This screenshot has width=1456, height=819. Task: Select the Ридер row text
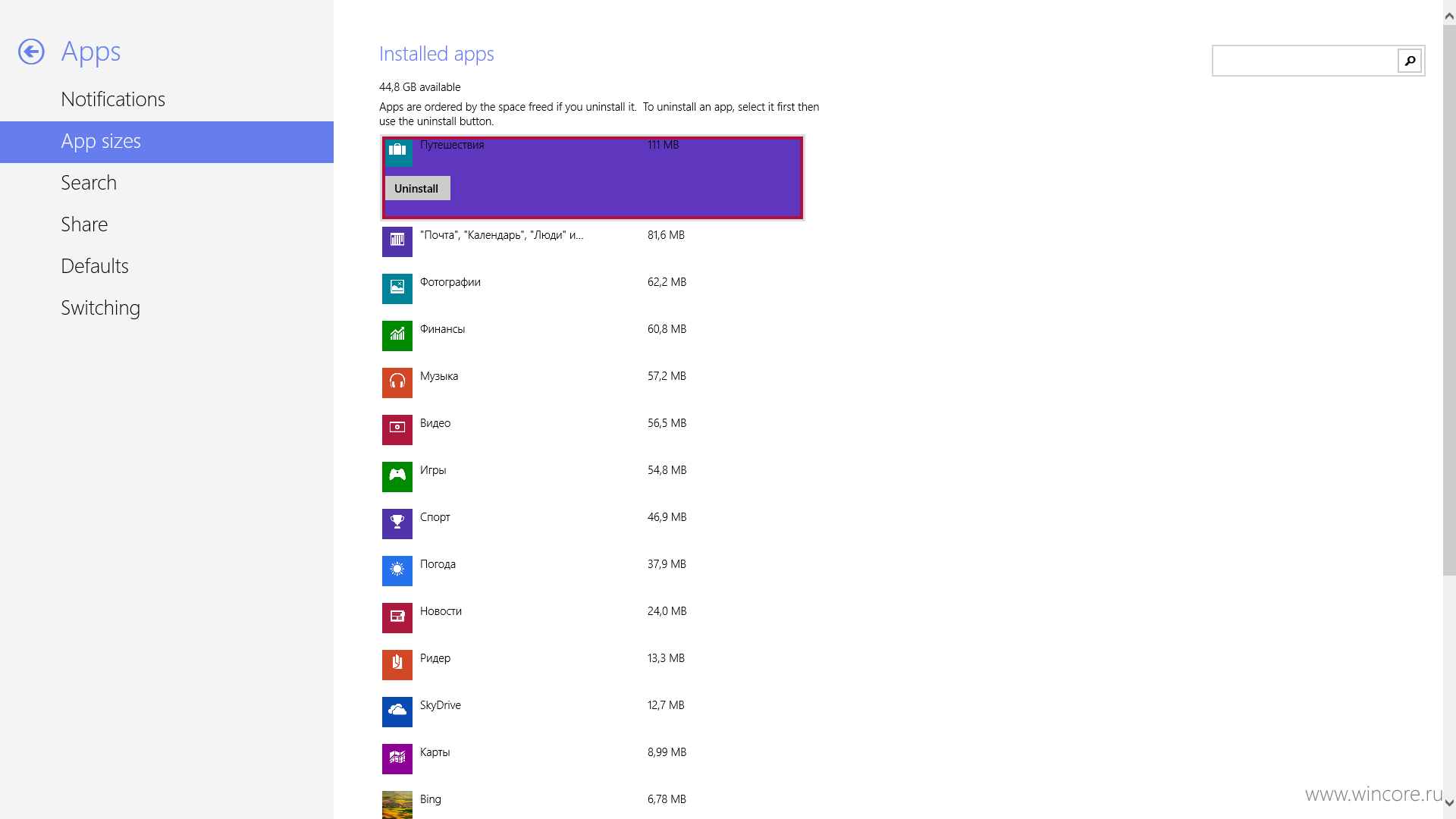435,658
